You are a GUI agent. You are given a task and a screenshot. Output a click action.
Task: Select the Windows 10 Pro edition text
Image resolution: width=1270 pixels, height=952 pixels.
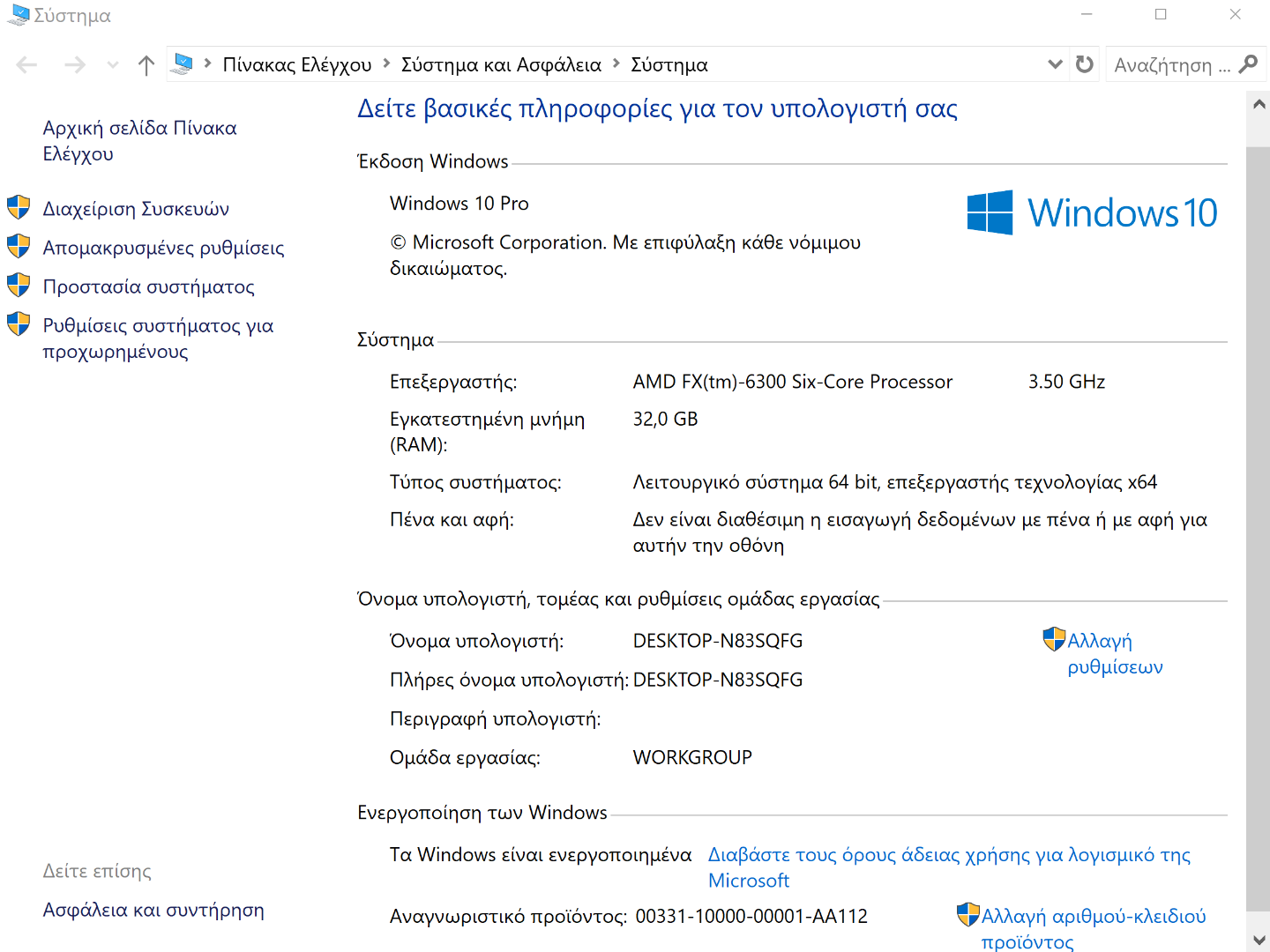pyautogui.click(x=459, y=204)
